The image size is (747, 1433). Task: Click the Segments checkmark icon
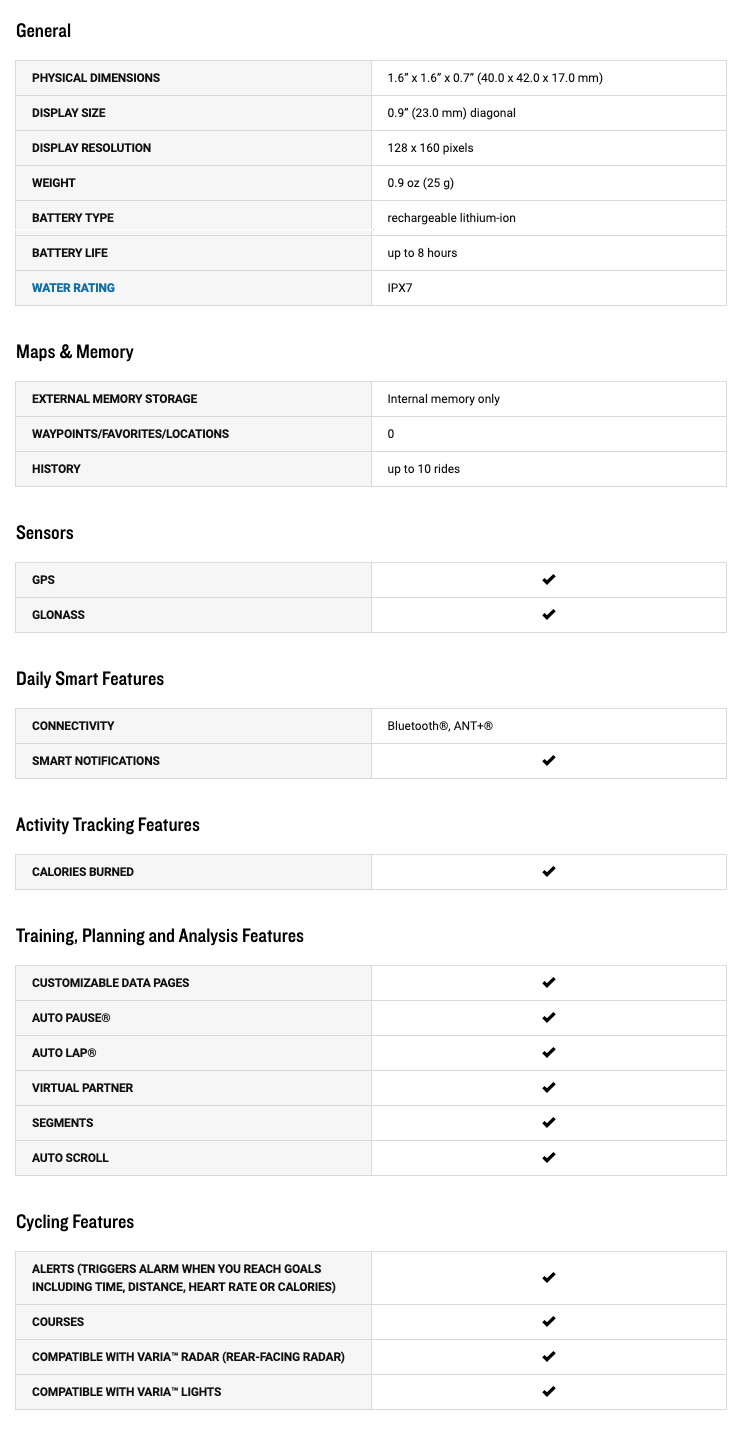point(548,1123)
